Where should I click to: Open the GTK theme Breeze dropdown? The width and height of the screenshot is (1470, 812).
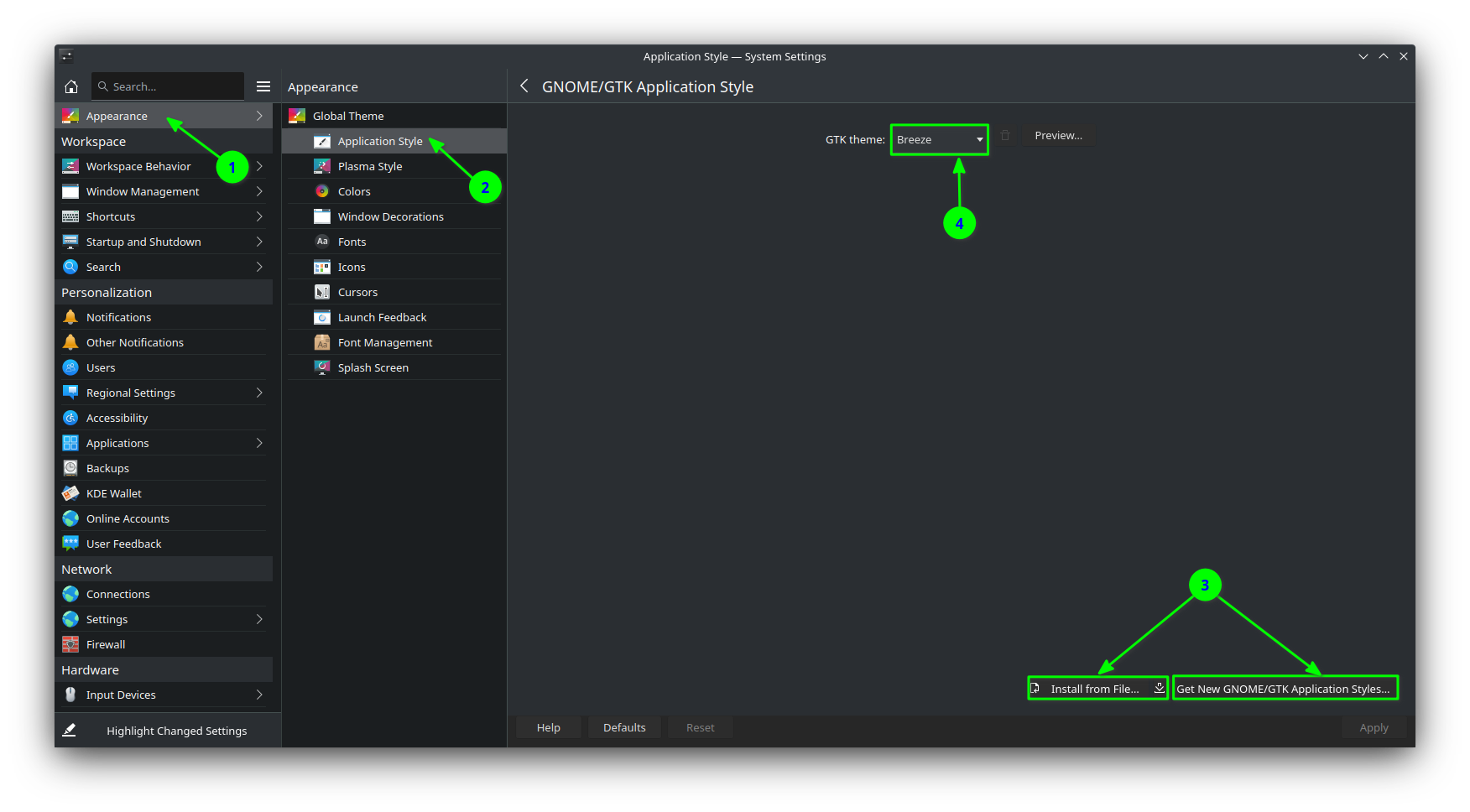tap(940, 139)
